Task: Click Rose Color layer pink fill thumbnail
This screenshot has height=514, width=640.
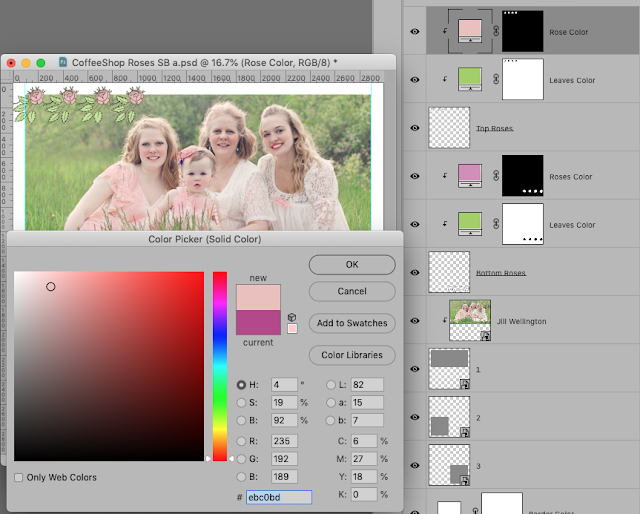Action: [x=470, y=31]
